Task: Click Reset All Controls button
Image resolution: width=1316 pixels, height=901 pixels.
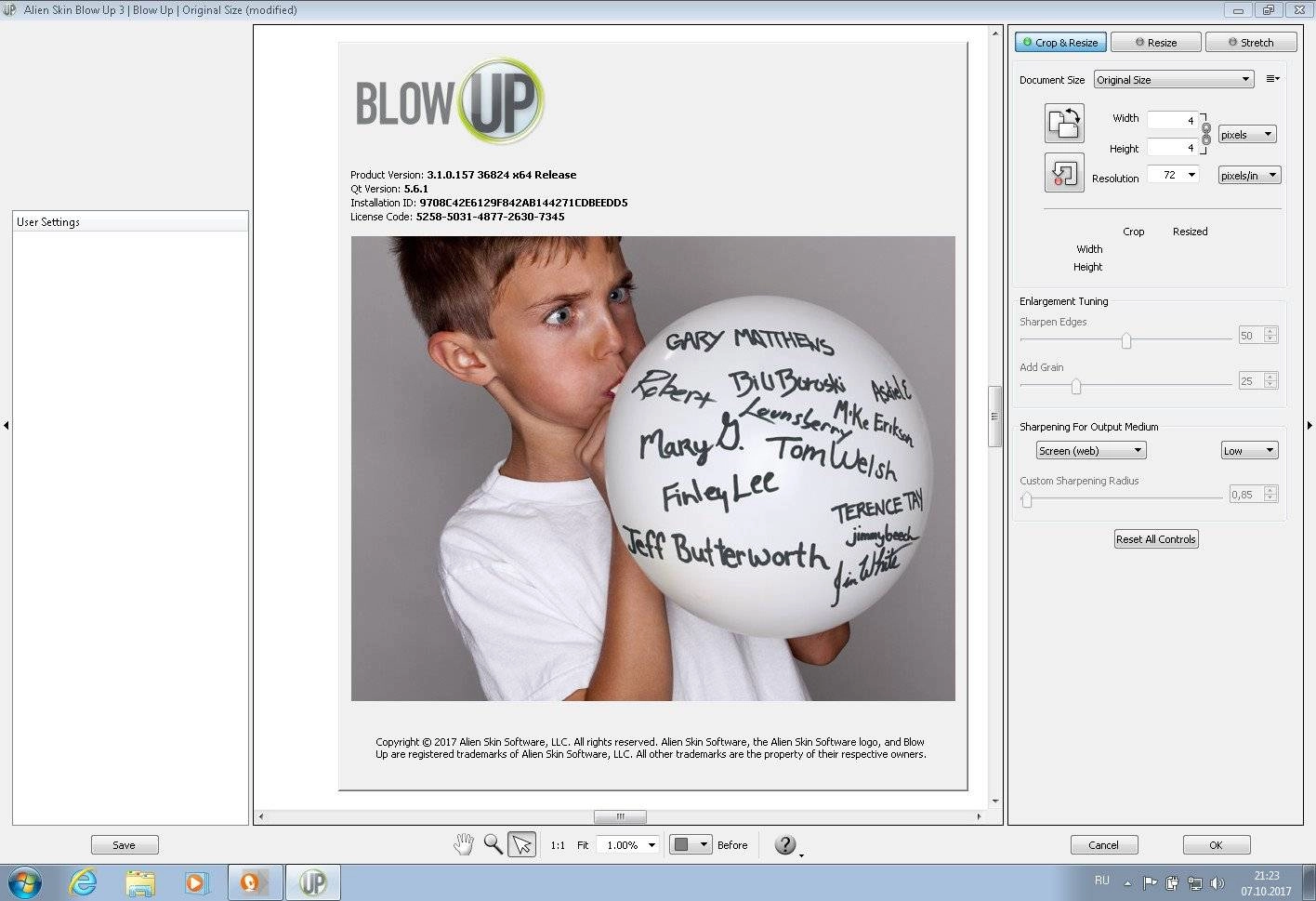Action: [x=1156, y=538]
